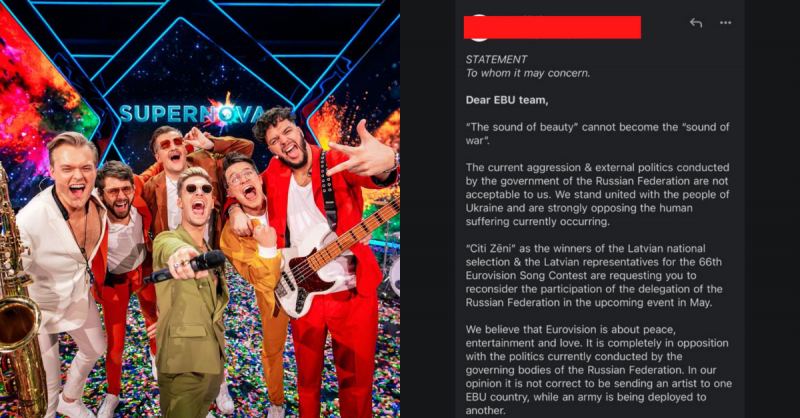
Task: Click paragraph starting with "Citi Zēni"
Action: point(594,276)
